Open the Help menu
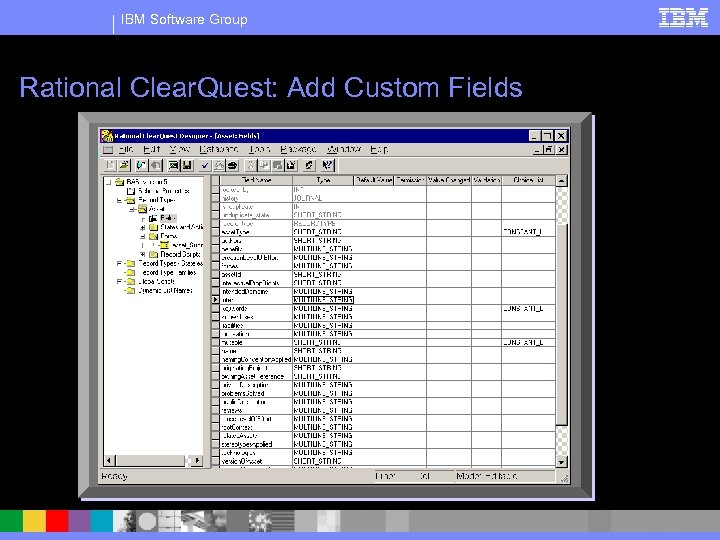 click(x=379, y=149)
